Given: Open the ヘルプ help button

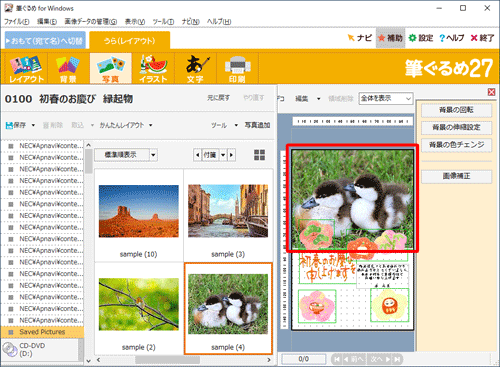Looking at the screenshot, I should coord(451,38).
